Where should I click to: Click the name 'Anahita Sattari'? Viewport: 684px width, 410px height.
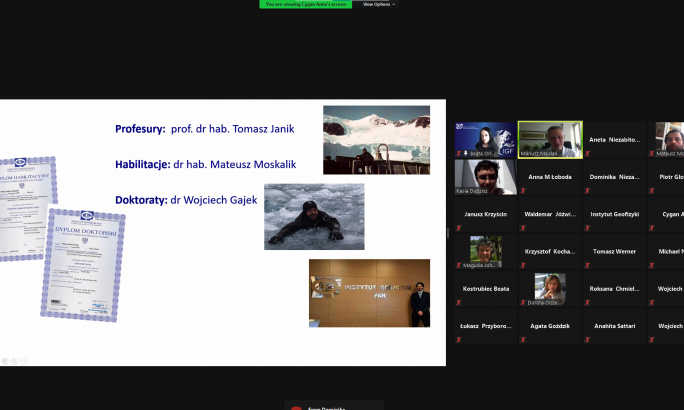pyautogui.click(x=614, y=326)
